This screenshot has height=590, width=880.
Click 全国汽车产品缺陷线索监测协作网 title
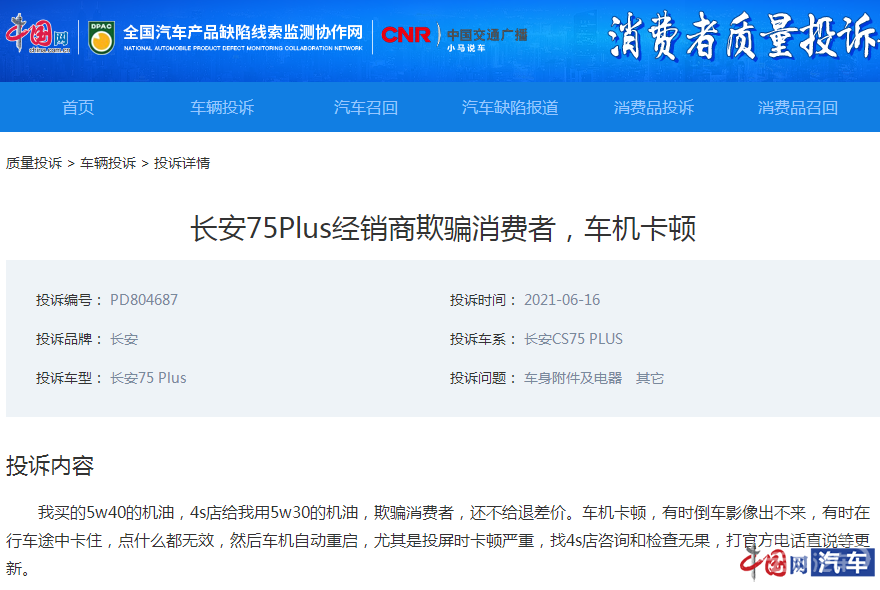tap(243, 32)
